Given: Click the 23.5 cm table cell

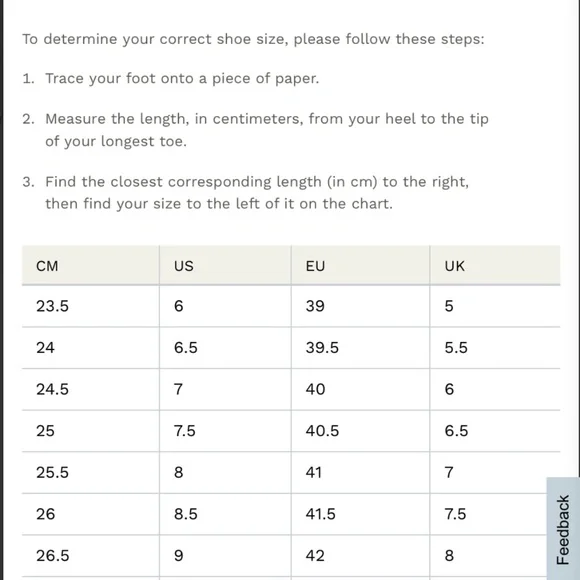Looking at the screenshot, I should click(x=91, y=306).
